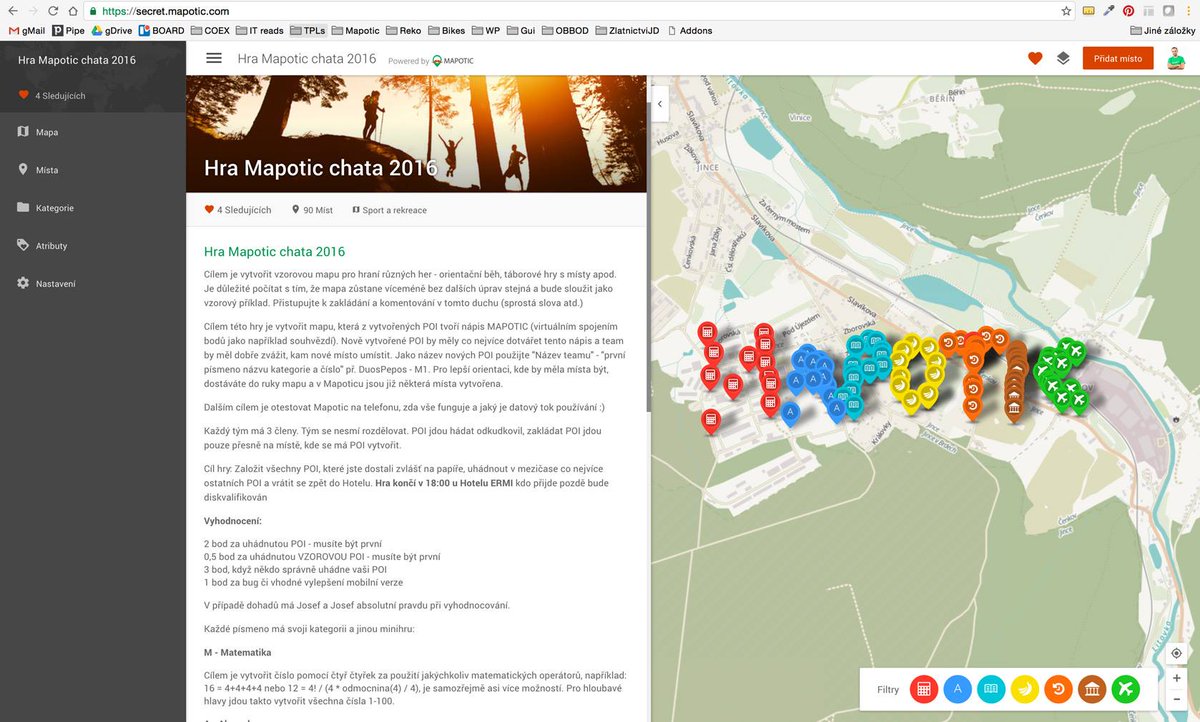Screen dimensions: 1200x722
Task: Click 4 Sledujících under the banner image
Action: 238,210
